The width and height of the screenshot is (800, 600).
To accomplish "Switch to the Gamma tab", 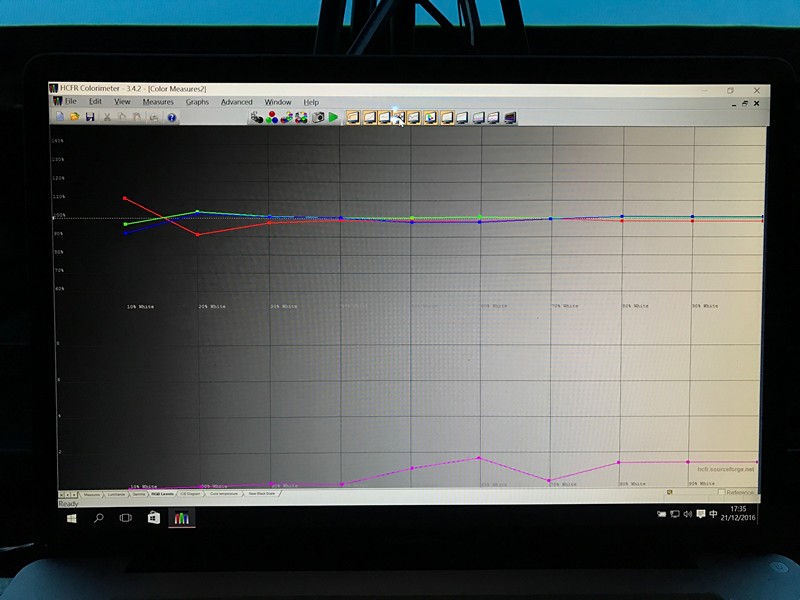I will [x=138, y=494].
